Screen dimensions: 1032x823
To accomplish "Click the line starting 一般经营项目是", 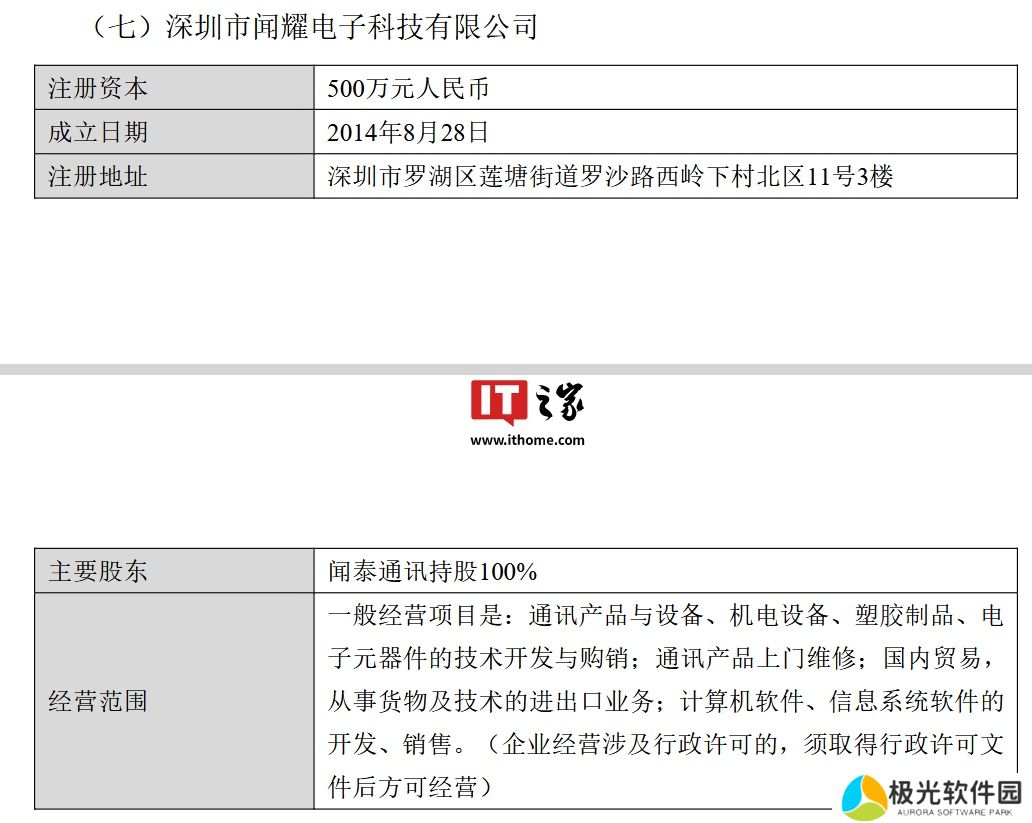I will [x=665, y=615].
